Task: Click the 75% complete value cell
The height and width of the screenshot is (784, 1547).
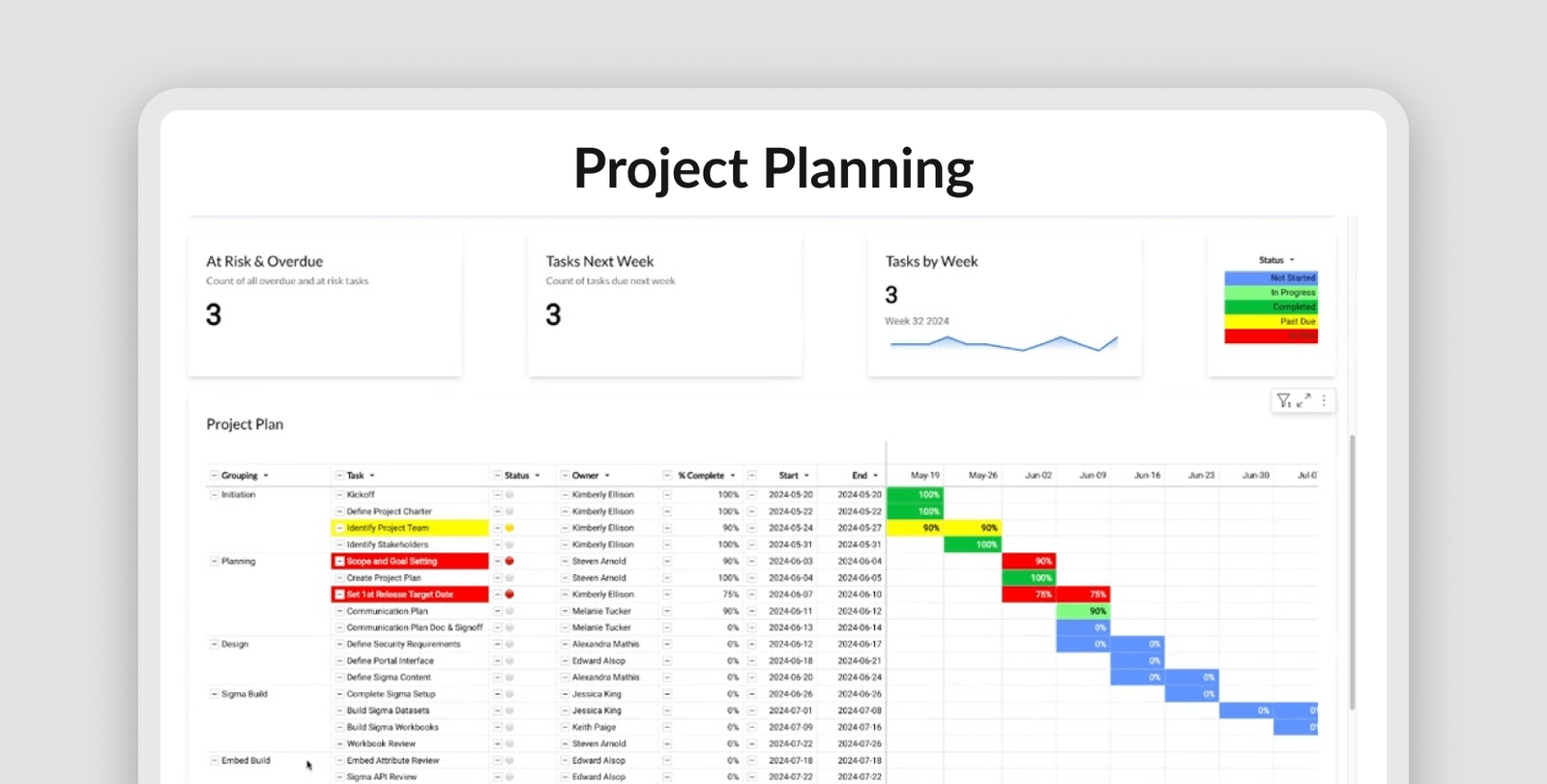Action: (731, 595)
